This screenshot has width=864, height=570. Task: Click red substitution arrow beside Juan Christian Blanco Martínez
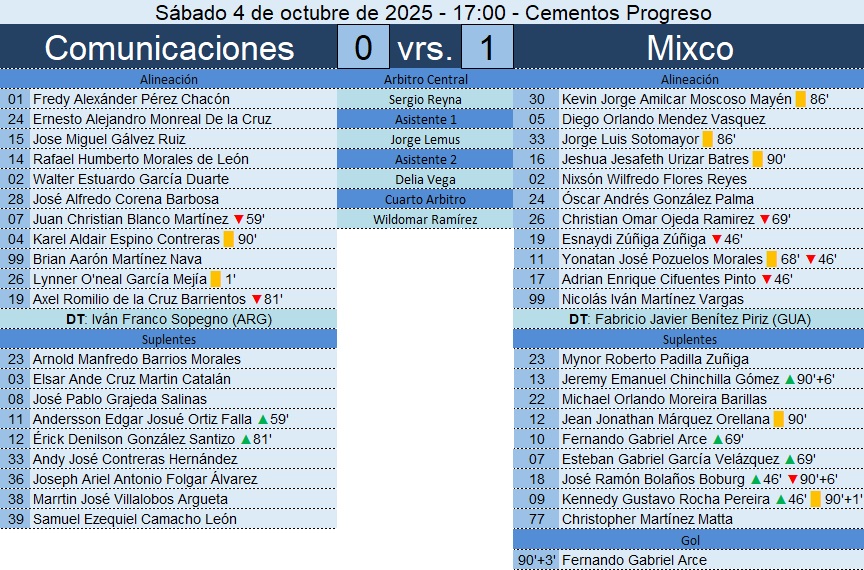coord(238,219)
